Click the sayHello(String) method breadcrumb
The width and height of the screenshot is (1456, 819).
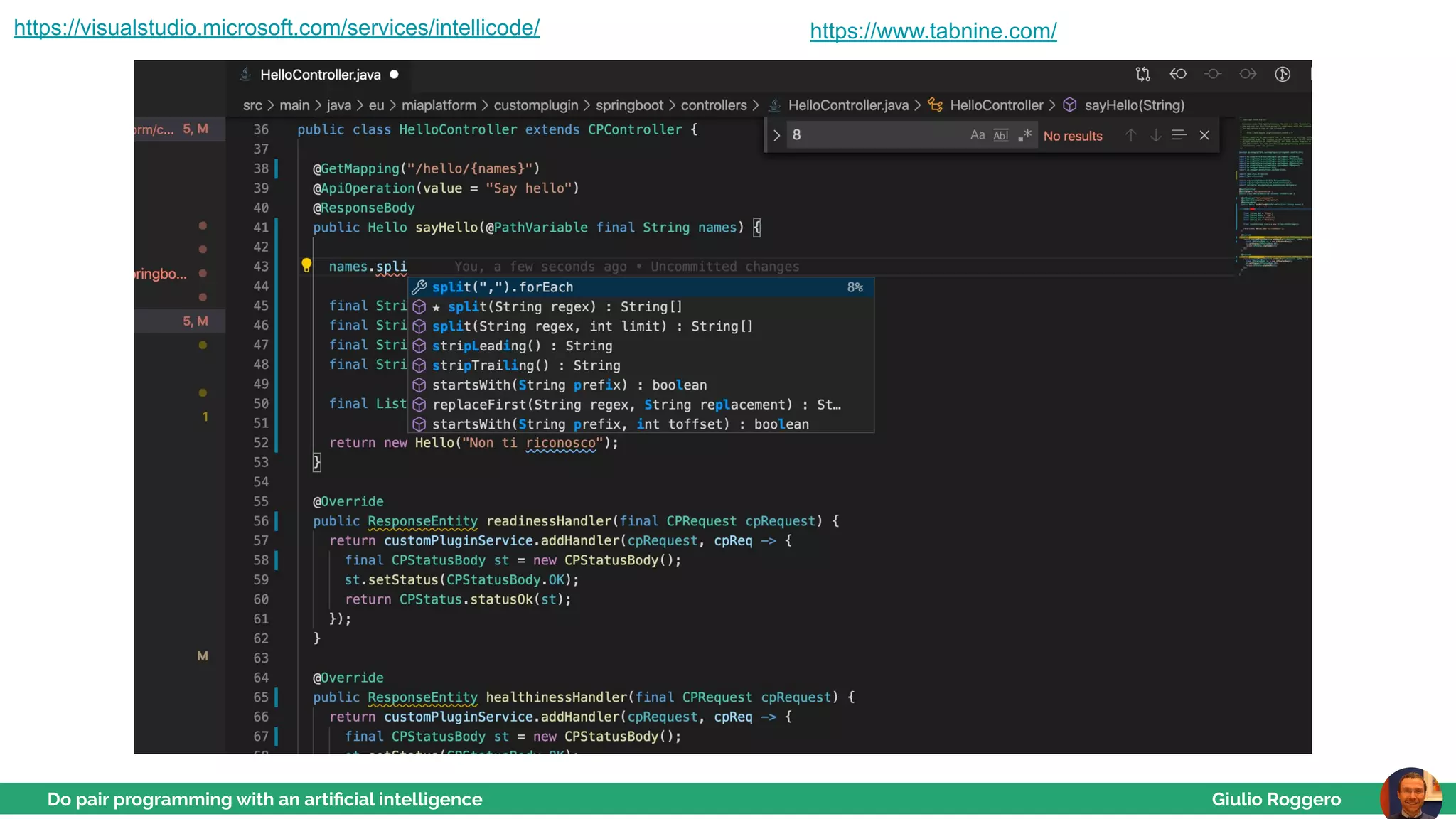click(x=1134, y=105)
